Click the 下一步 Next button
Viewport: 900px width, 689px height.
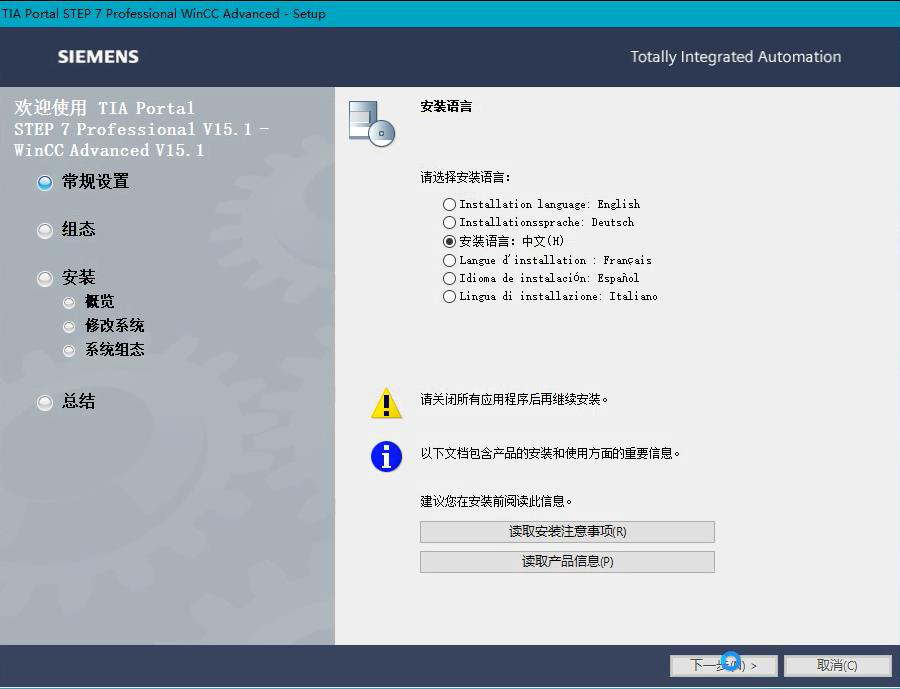click(723, 665)
